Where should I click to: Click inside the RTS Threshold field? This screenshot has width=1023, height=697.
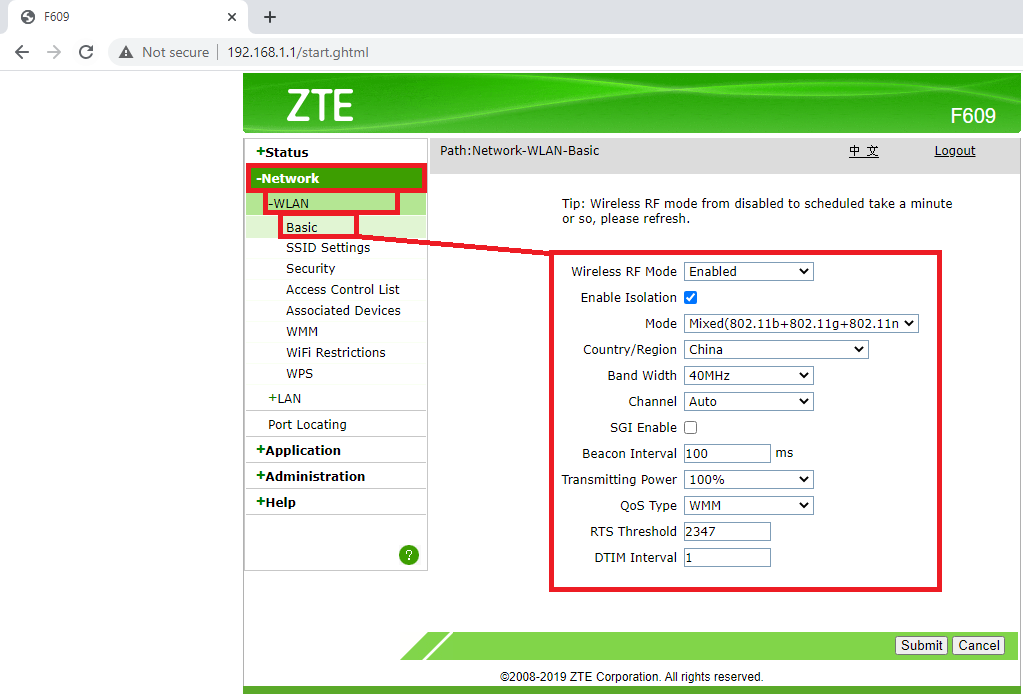coord(727,531)
